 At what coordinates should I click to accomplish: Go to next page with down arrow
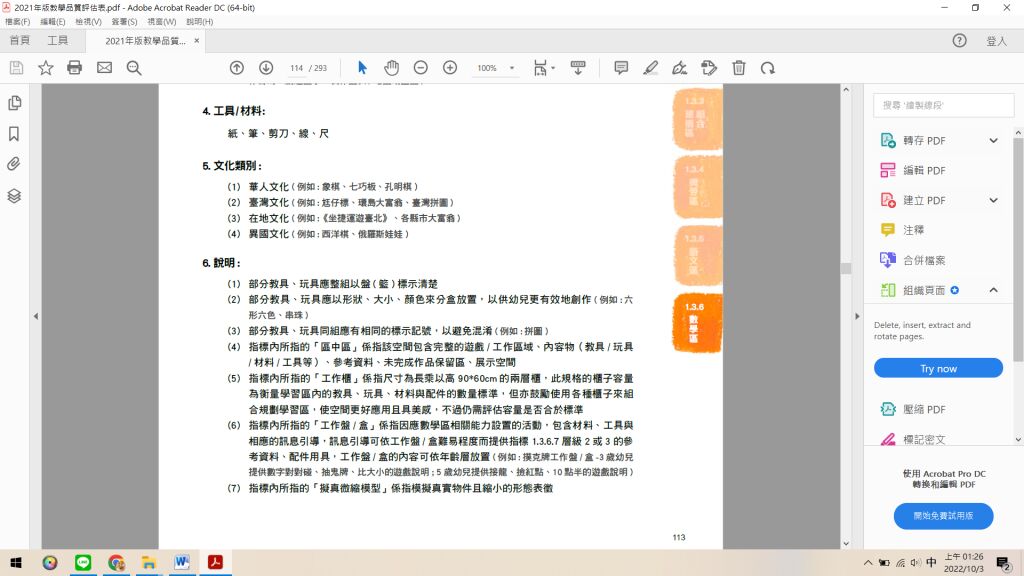266,68
